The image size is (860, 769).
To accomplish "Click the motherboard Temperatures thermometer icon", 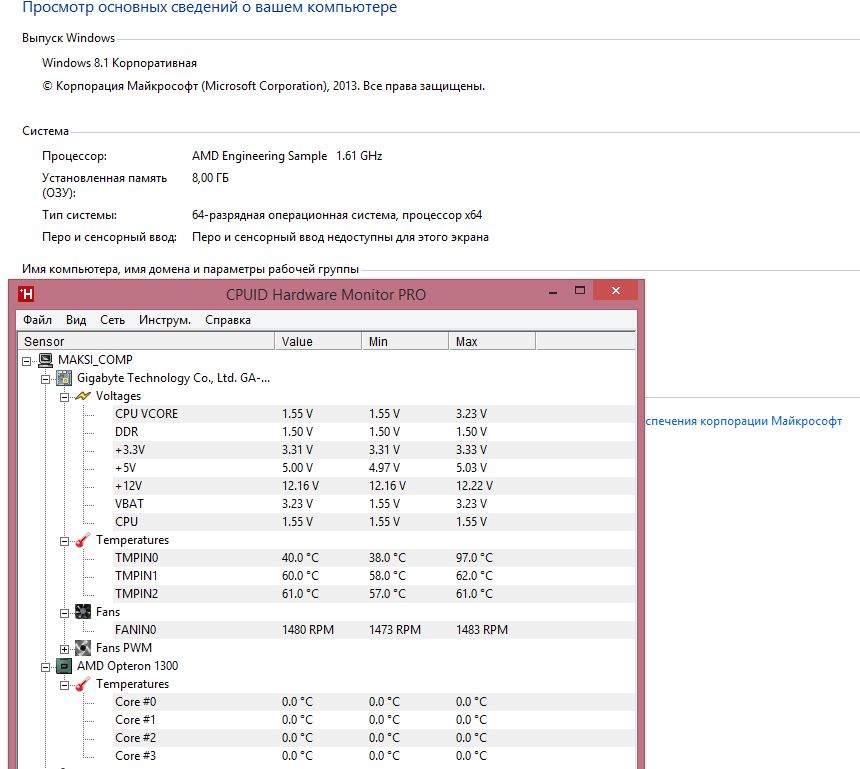I will (x=83, y=540).
